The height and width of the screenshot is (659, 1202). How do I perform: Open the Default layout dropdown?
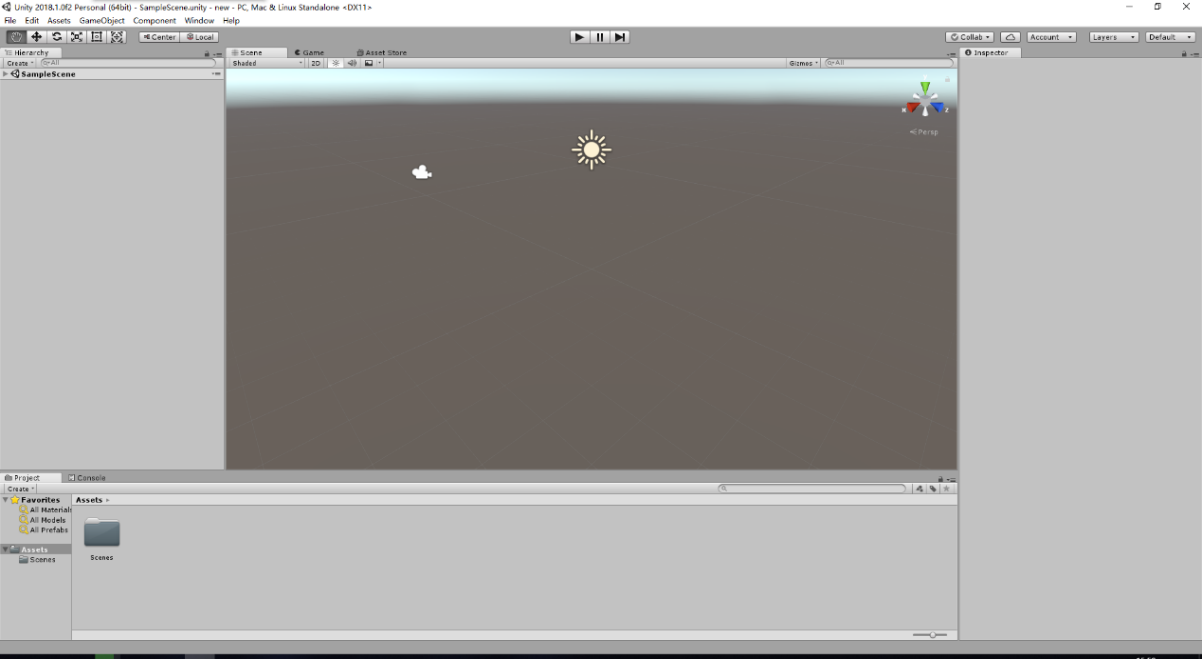click(x=1170, y=37)
